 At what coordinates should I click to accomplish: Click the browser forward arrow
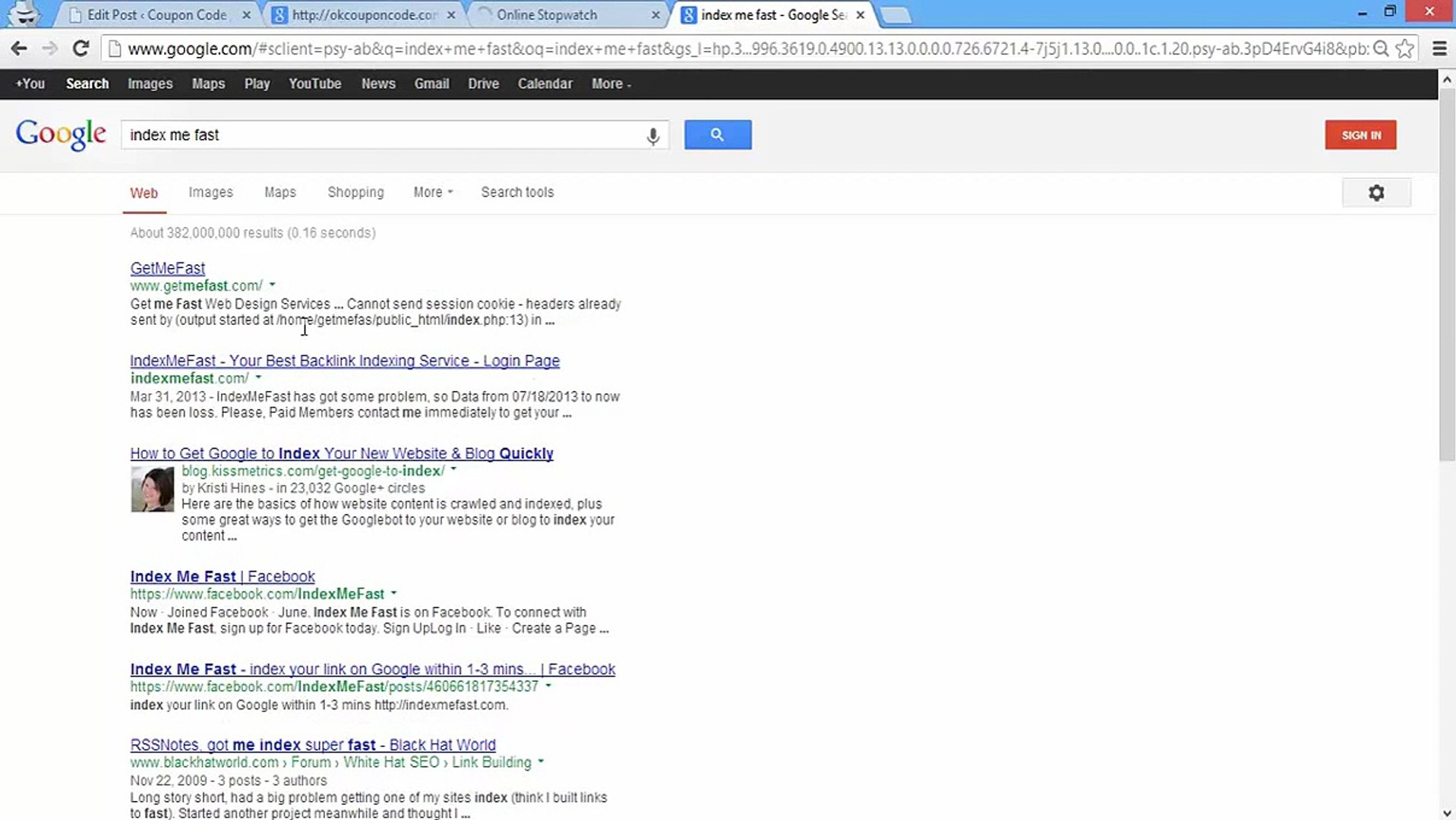tap(49, 49)
